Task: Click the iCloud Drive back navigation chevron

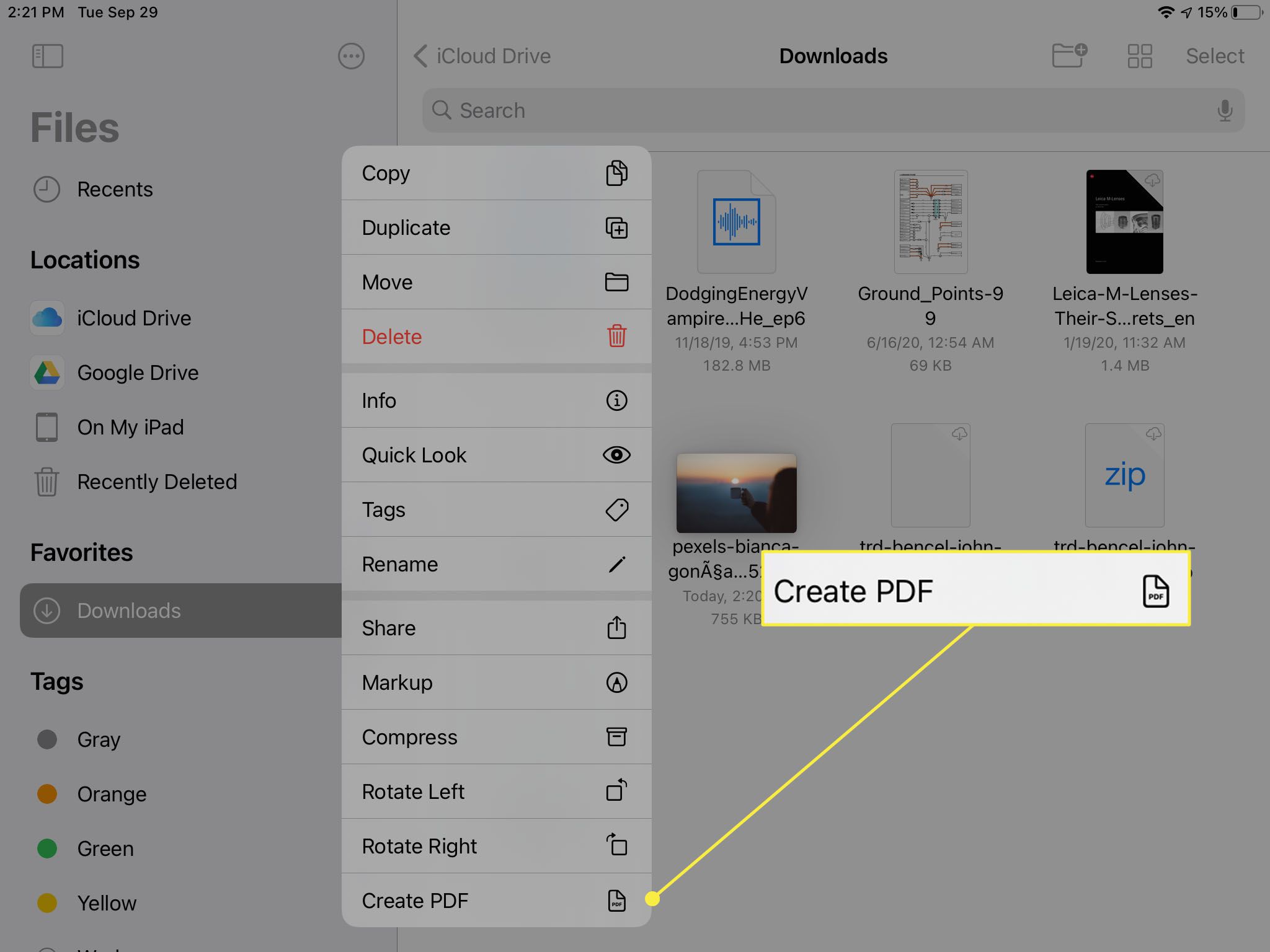Action: (x=421, y=55)
